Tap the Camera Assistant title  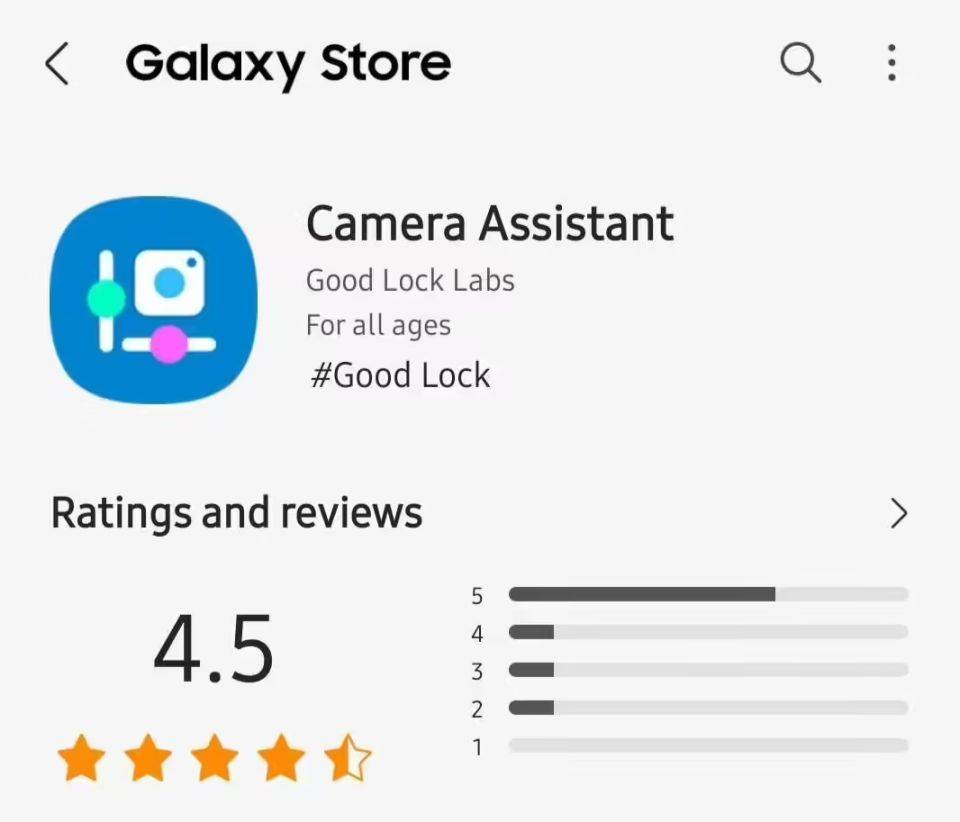[x=490, y=223]
